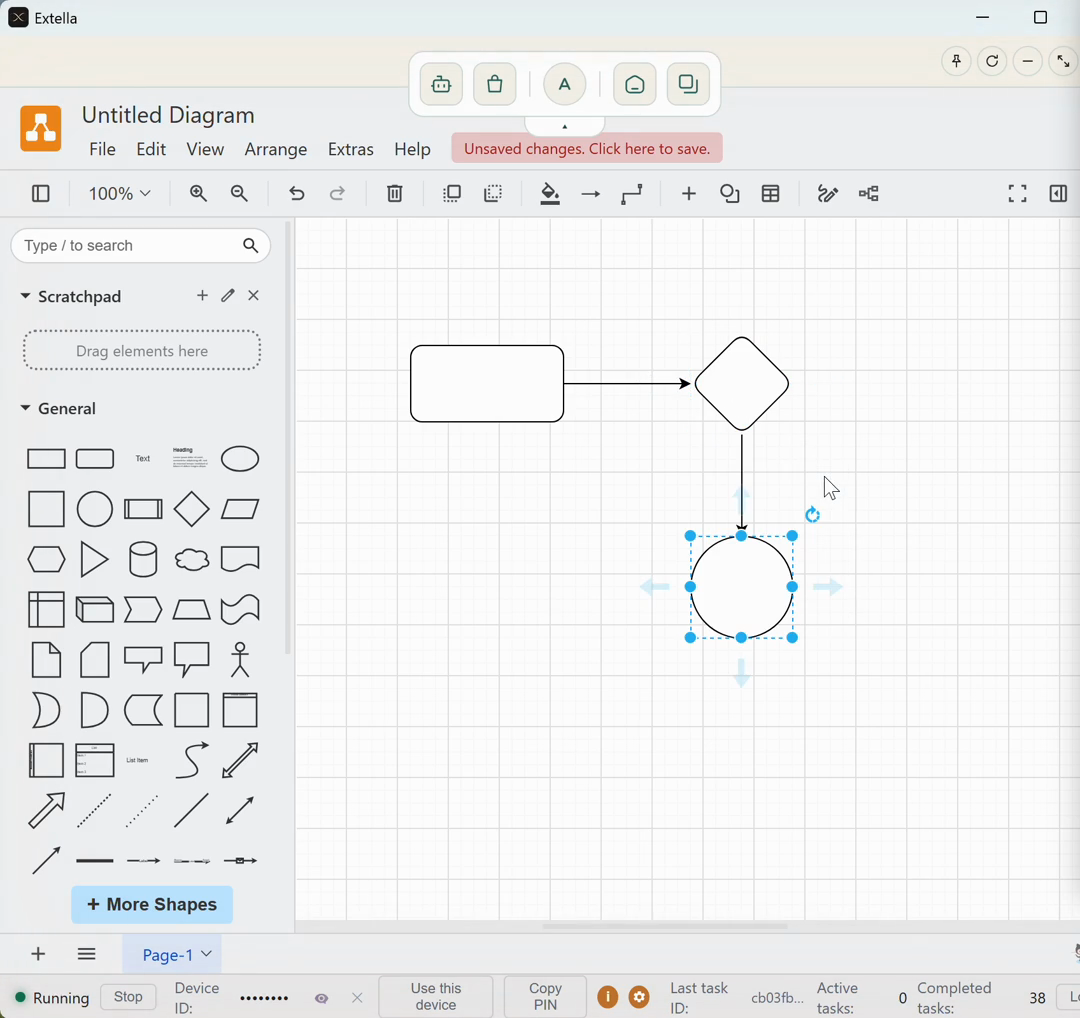The height and width of the screenshot is (1018, 1080).
Task: Add item to Scratchpad with plus
Action: coord(202,295)
